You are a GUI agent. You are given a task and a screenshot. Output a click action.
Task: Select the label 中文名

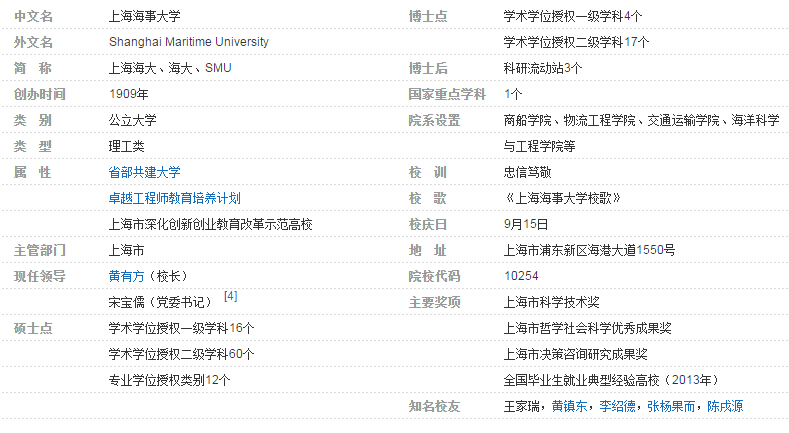(33, 17)
